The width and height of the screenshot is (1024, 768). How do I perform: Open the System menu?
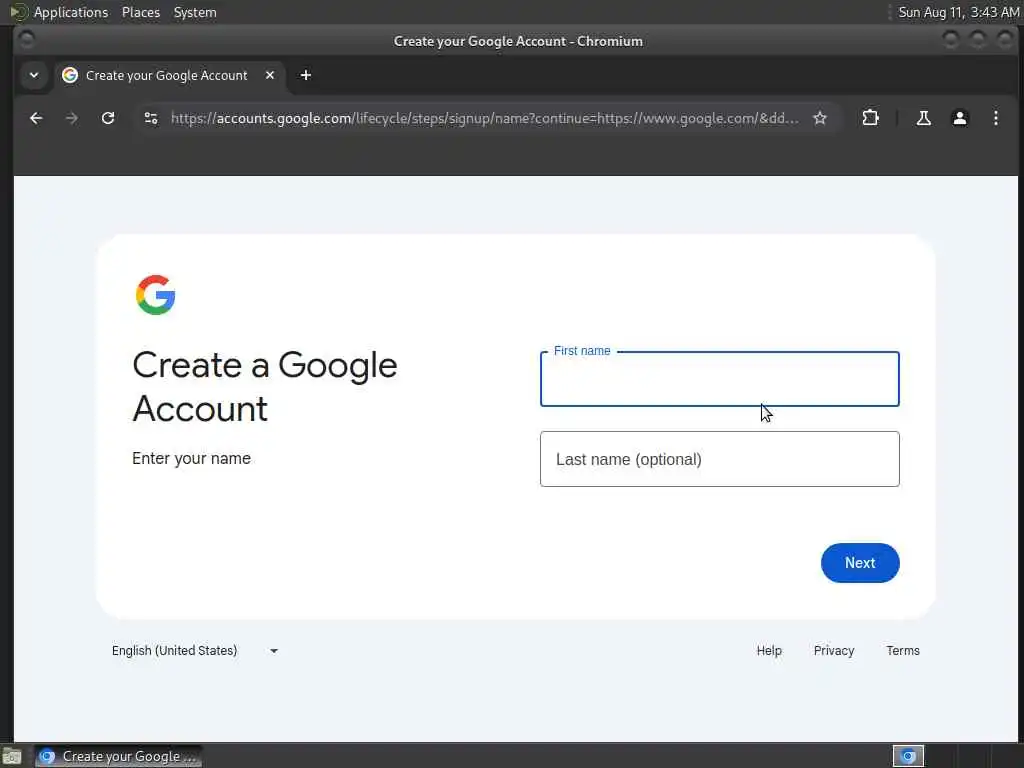point(195,12)
